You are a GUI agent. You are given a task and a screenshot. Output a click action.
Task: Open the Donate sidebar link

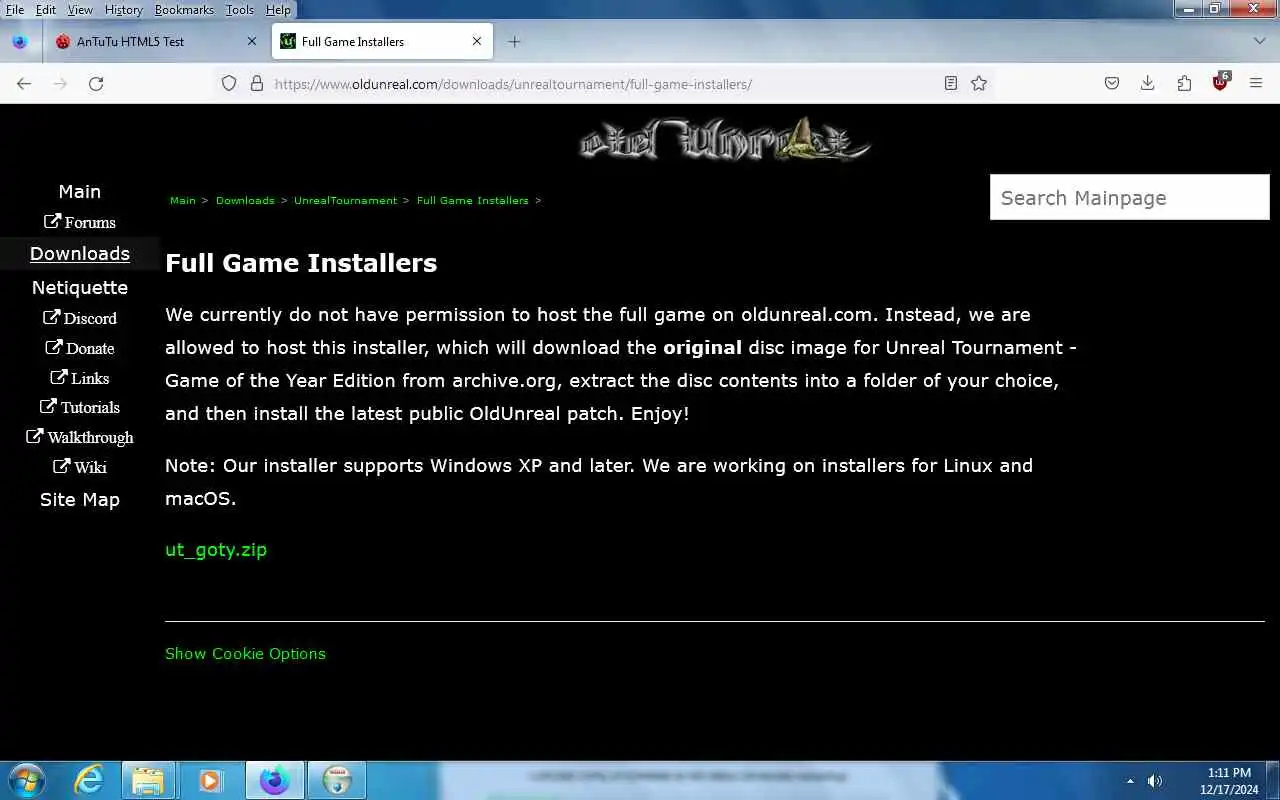pyautogui.click(x=80, y=348)
